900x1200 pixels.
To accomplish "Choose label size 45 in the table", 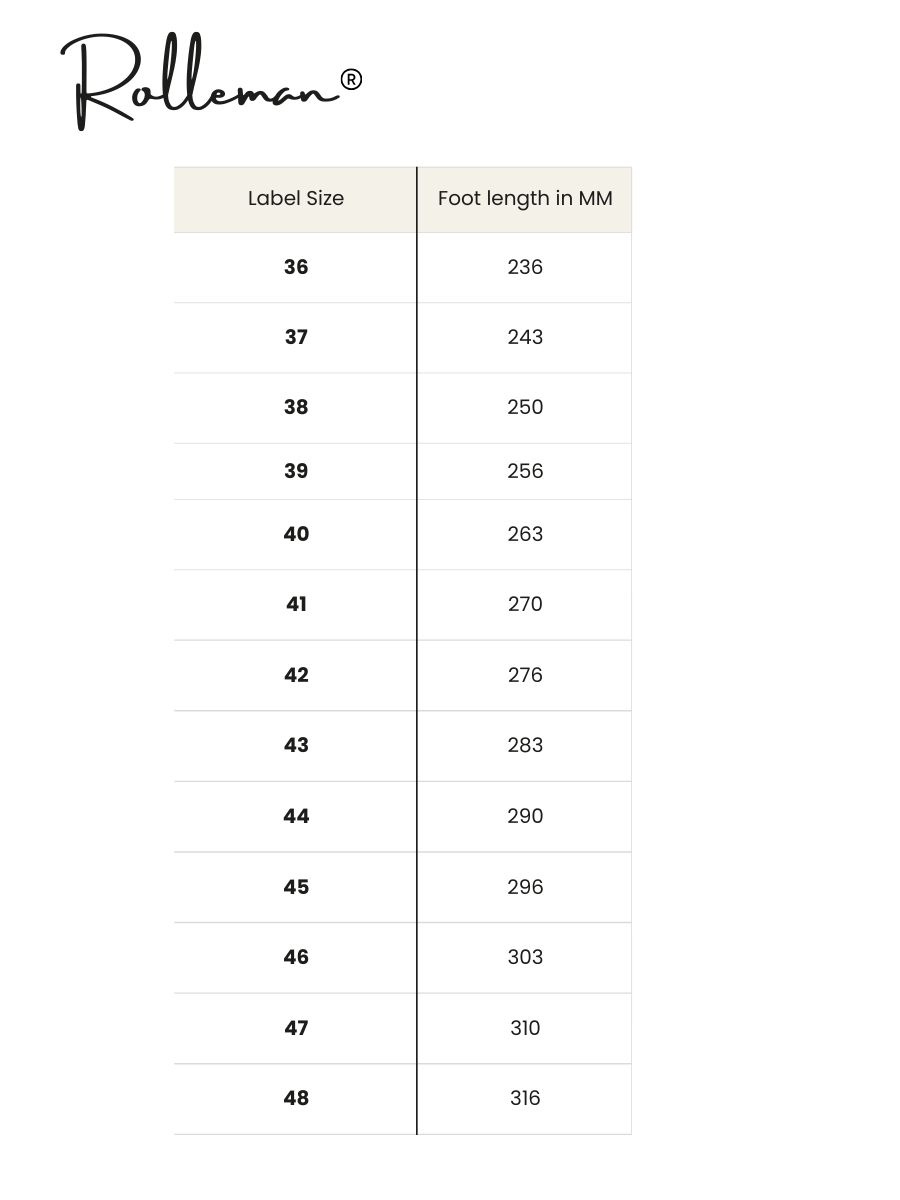I will 296,887.
